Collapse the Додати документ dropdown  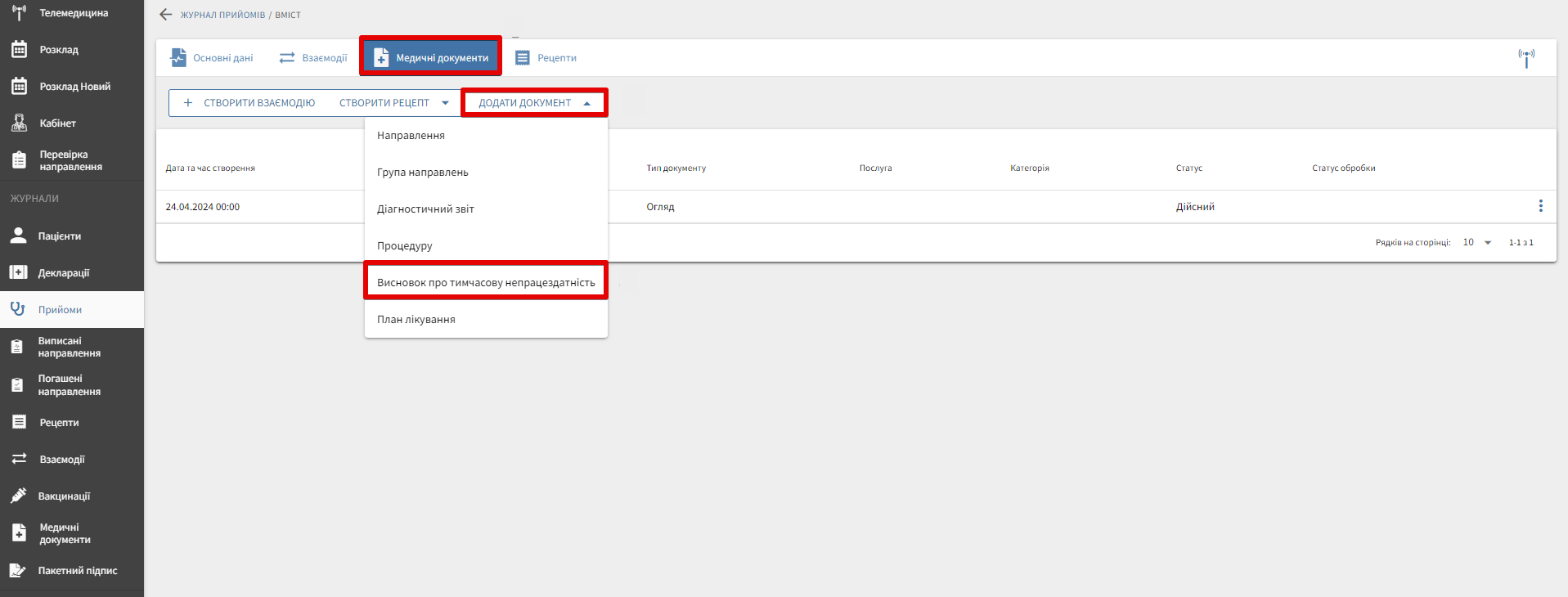[x=586, y=103]
